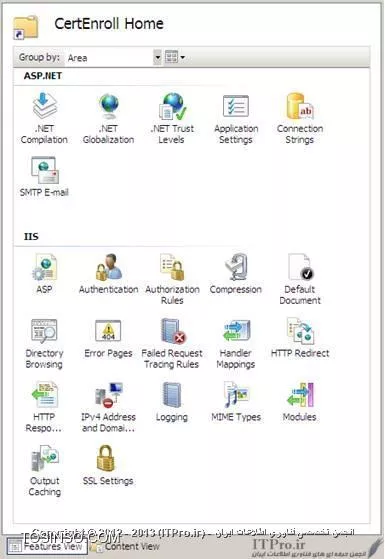Viewport: 385px width, 559px height.
Task: Open Authorization Rules
Action: (x=172, y=279)
